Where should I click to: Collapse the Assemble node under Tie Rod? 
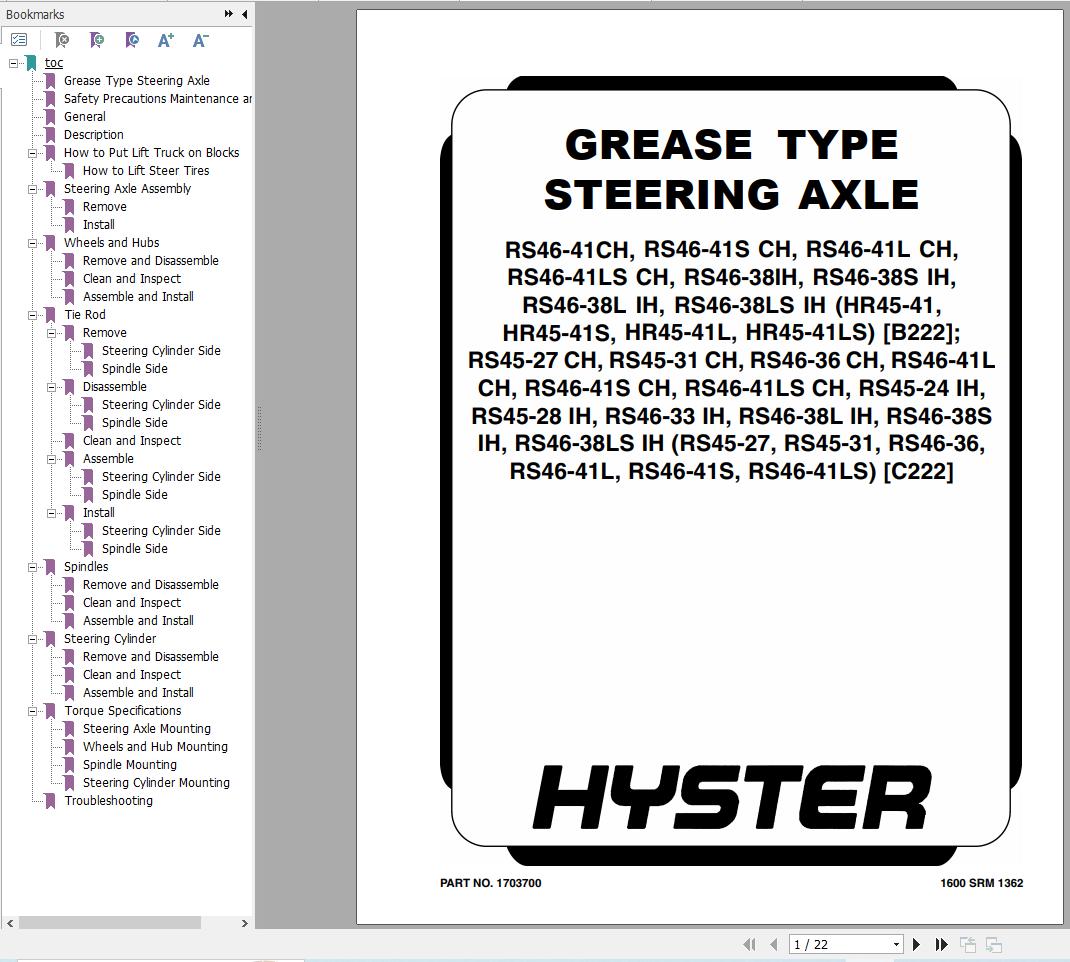51,459
